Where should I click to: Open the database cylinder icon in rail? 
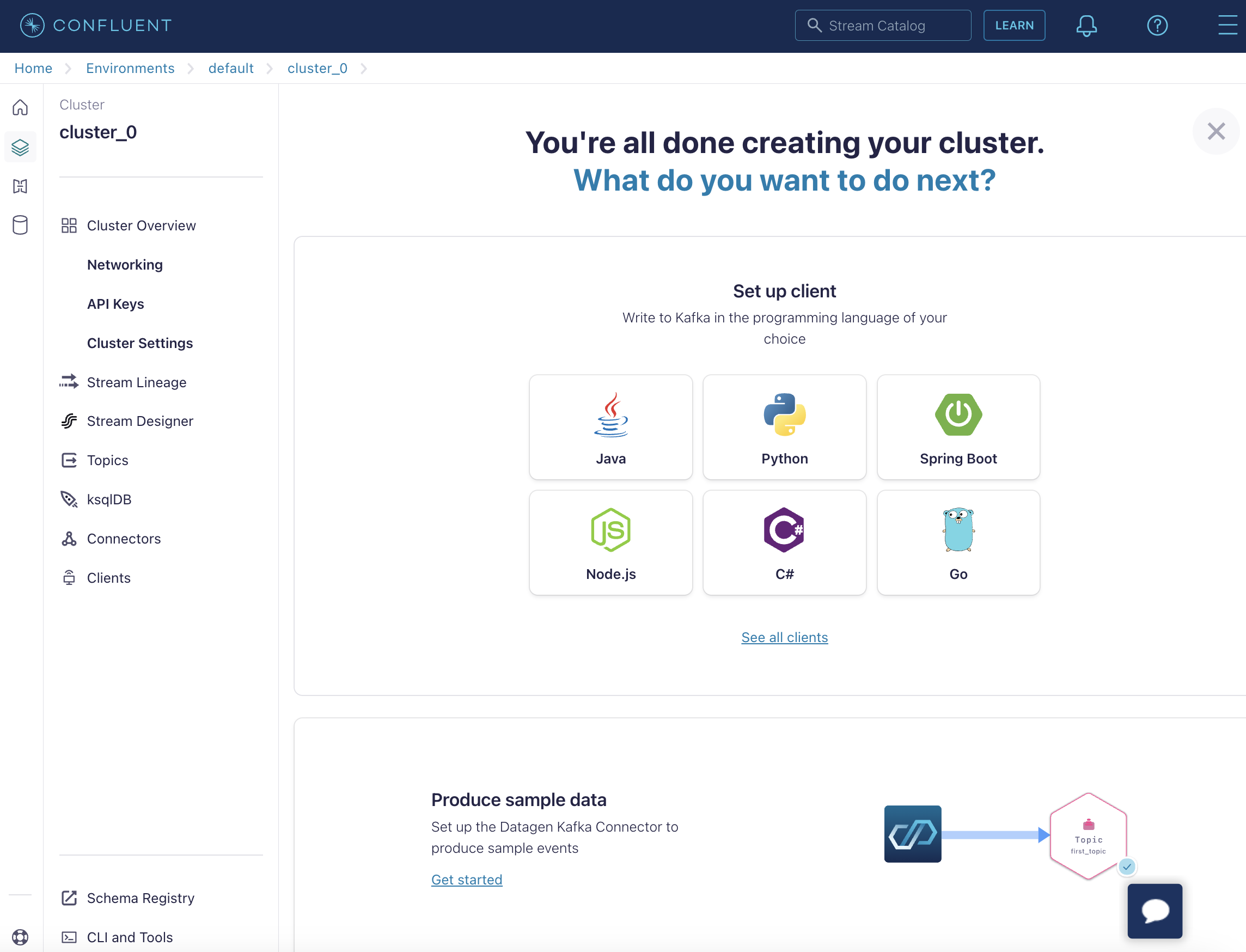coord(20,225)
